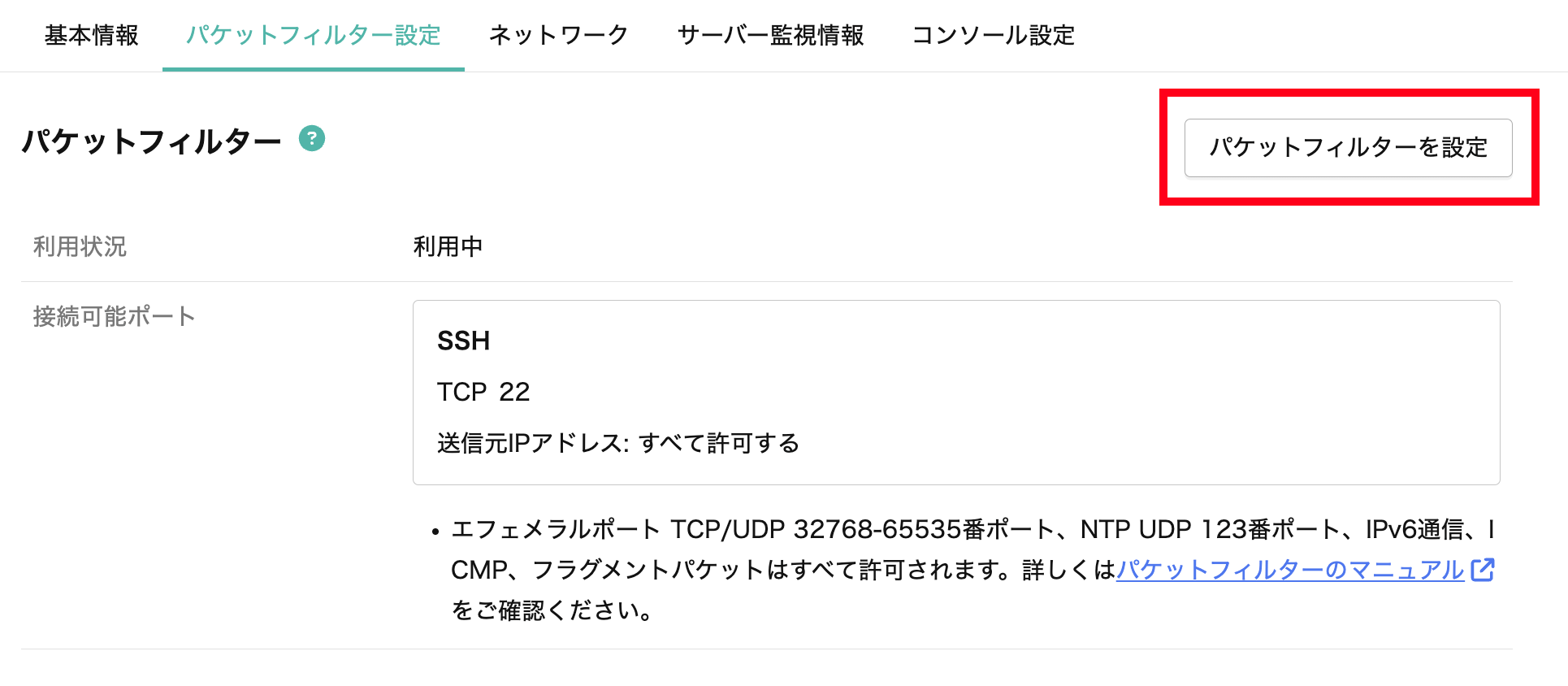Go to the サーバー監視情報 tab

pyautogui.click(x=770, y=36)
